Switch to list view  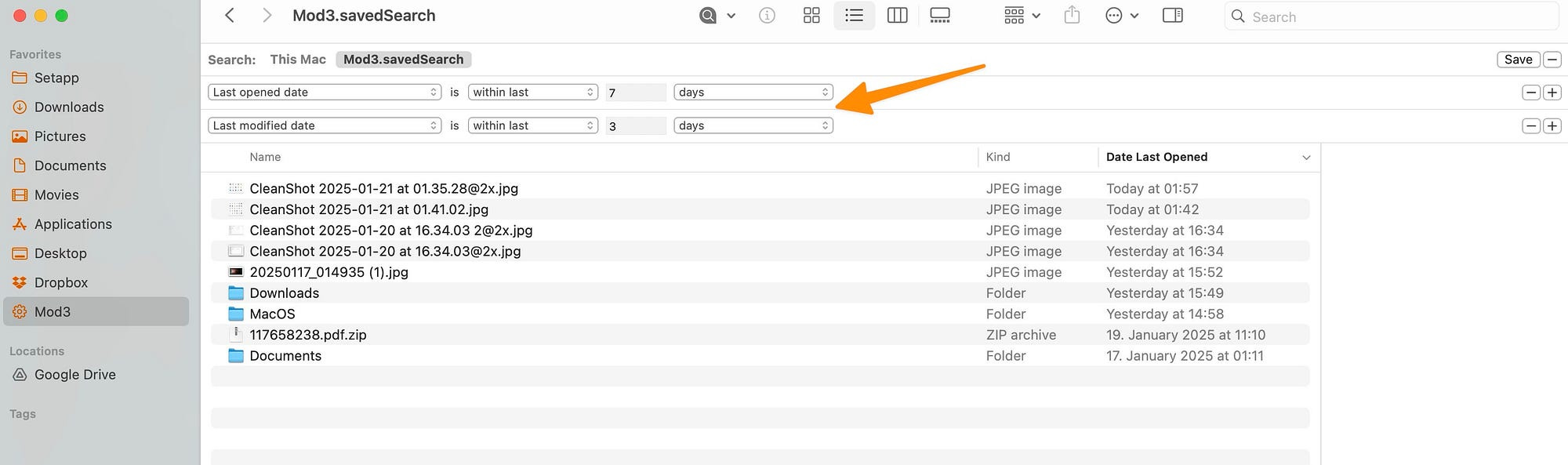point(855,16)
